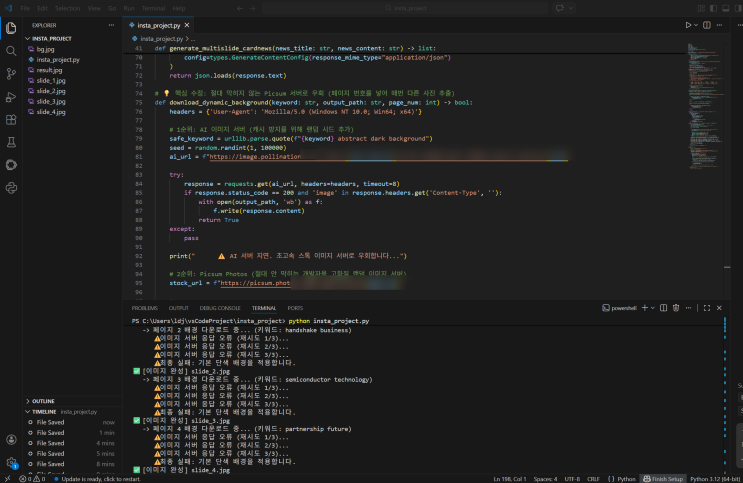Change file encoding UTF-8
Viewport: 743px width, 483px height.
572,479
